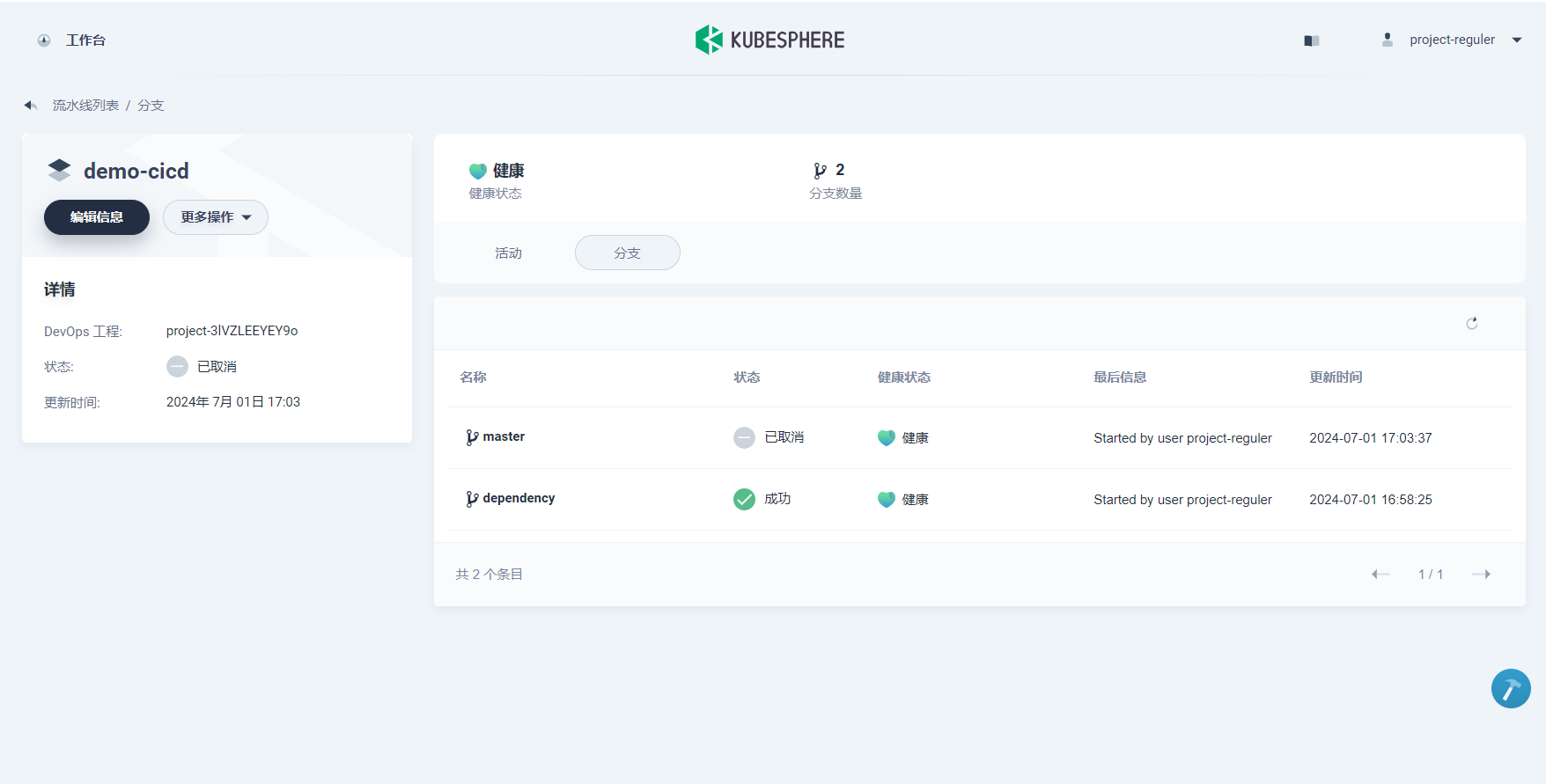Click master row's Started by user message
This screenshot has height=784, width=1546.
pyautogui.click(x=1182, y=438)
